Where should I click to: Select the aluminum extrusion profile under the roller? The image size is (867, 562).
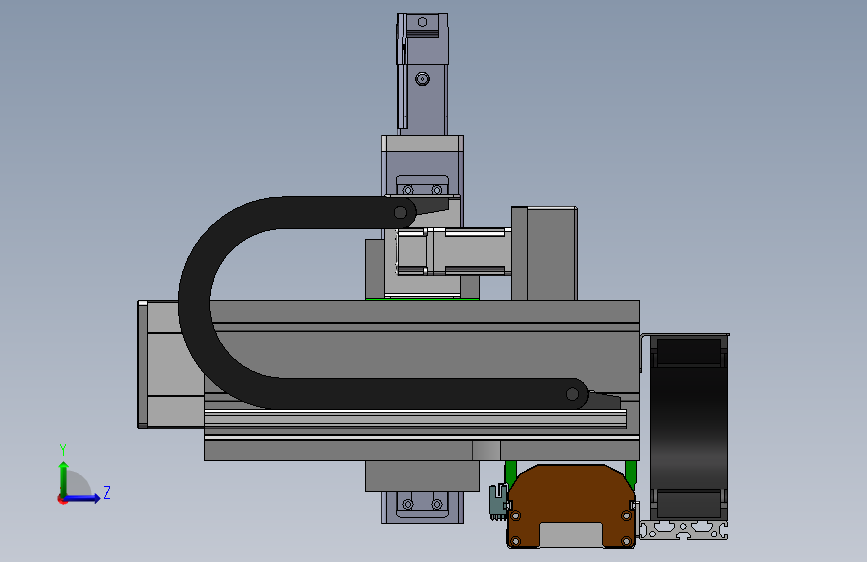click(x=683, y=530)
